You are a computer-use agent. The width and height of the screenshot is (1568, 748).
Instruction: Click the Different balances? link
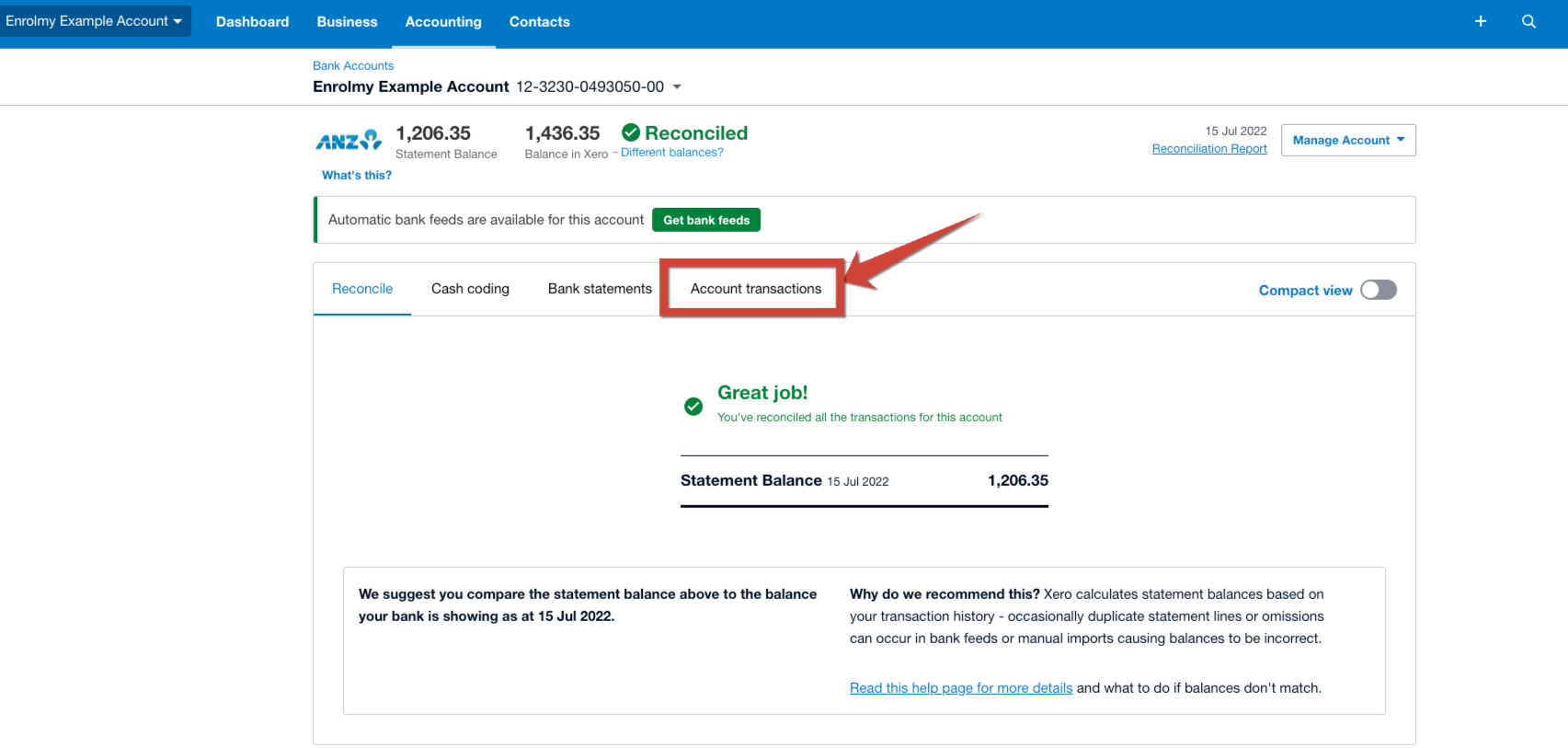point(672,153)
